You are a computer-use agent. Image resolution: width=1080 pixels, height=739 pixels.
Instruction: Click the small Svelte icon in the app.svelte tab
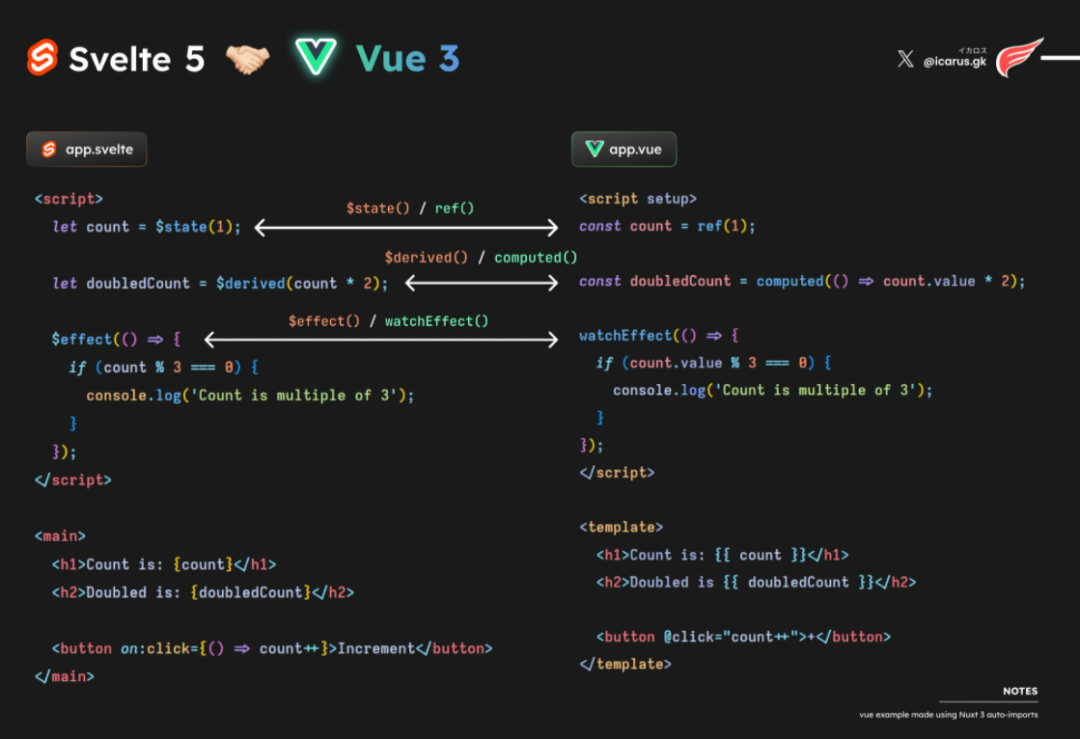click(x=49, y=149)
